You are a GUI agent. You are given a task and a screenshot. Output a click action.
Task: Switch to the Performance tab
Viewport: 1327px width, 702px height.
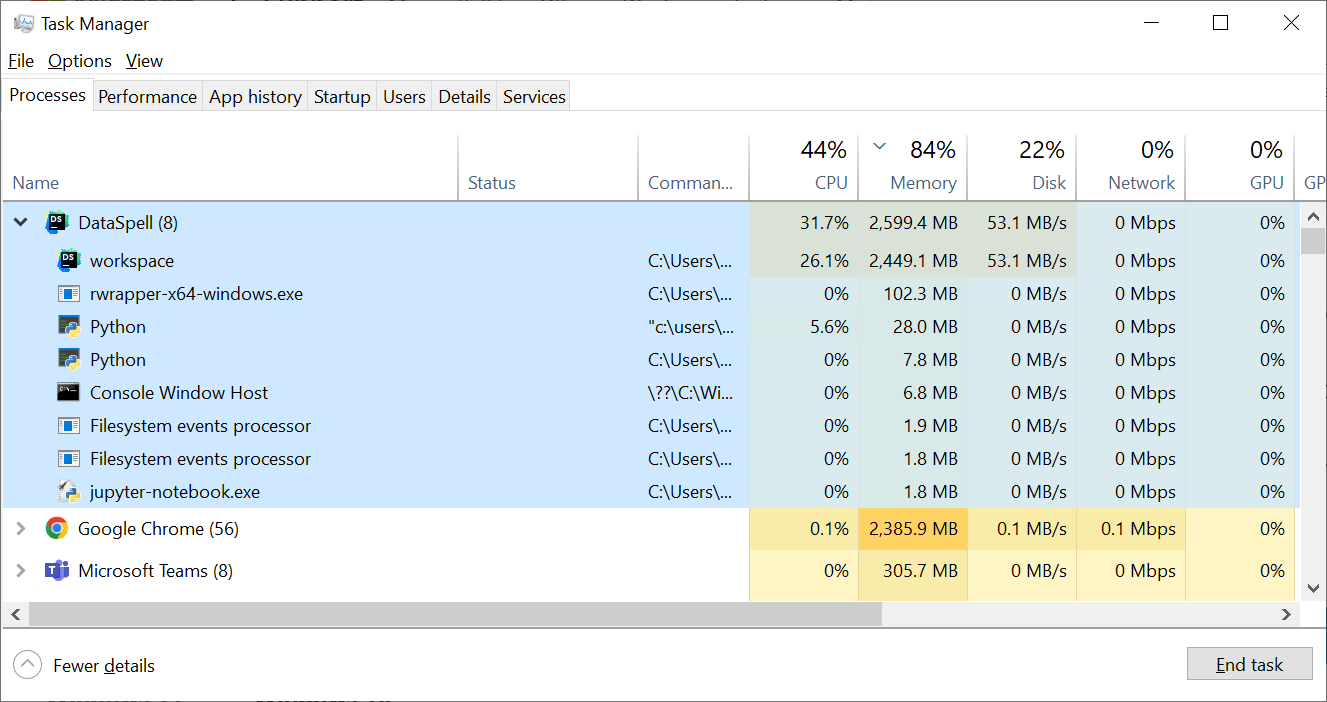[x=147, y=97]
